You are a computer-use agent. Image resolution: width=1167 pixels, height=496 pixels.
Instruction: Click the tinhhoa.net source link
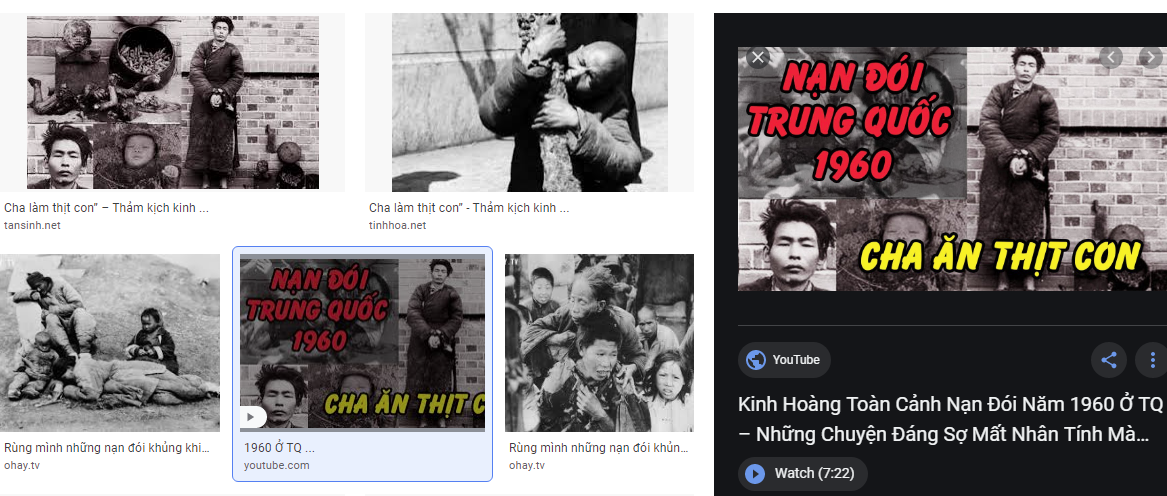pyautogui.click(x=397, y=225)
